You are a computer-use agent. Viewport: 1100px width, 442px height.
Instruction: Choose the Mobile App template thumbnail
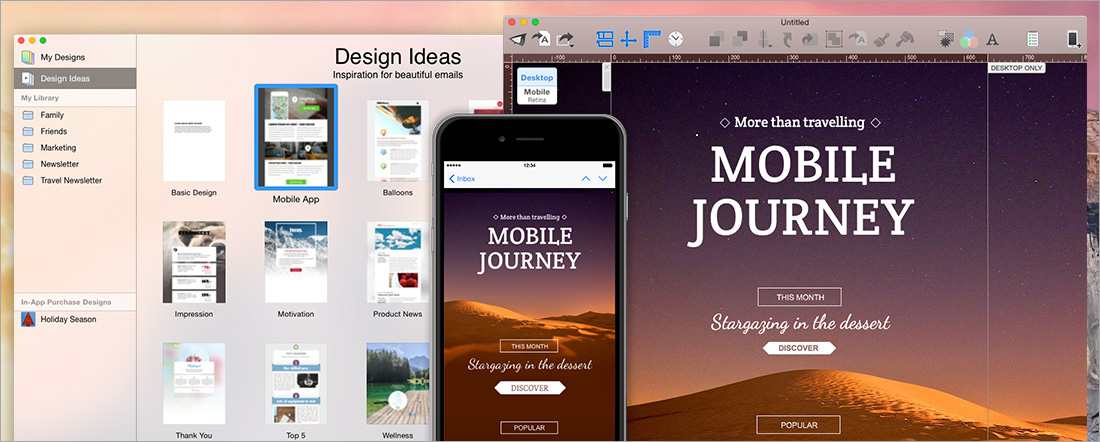point(296,137)
